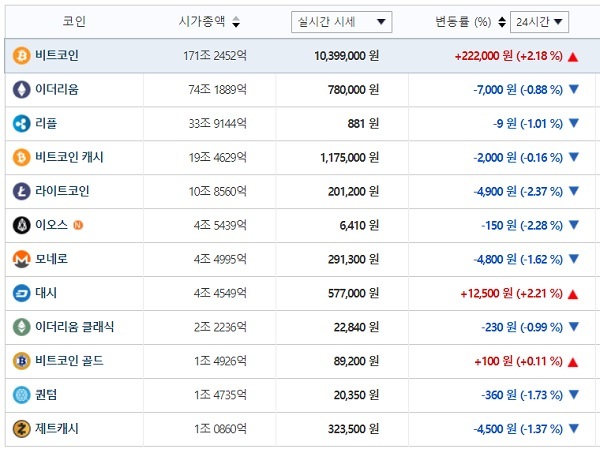Click the price 577,000 원
The height and width of the screenshot is (449, 600).
pos(353,294)
